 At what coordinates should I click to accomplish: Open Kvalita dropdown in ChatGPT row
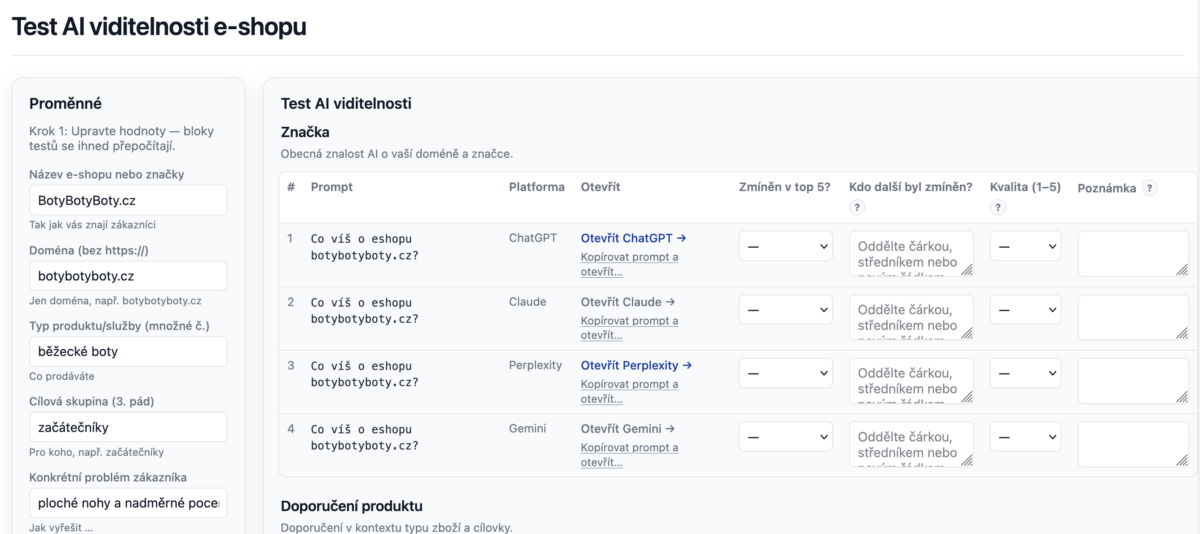tap(1025, 245)
